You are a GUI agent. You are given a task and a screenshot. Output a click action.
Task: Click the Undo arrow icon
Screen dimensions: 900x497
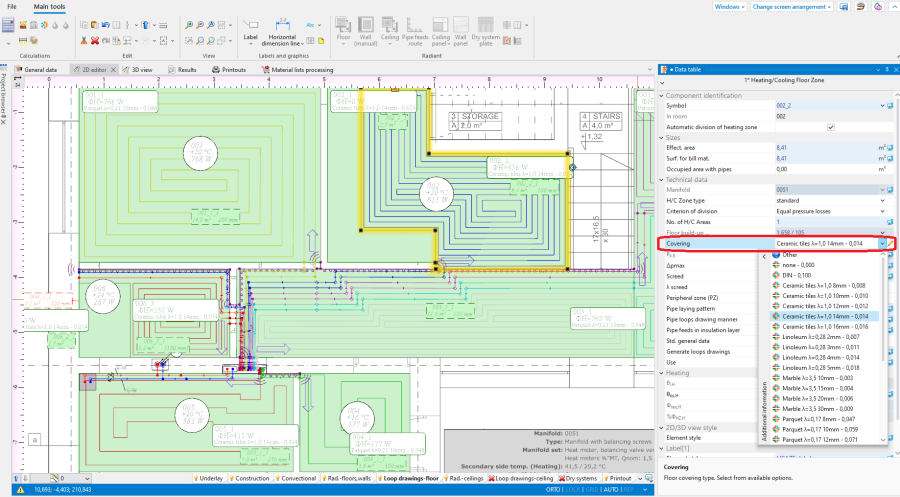pyautogui.click(x=106, y=25)
